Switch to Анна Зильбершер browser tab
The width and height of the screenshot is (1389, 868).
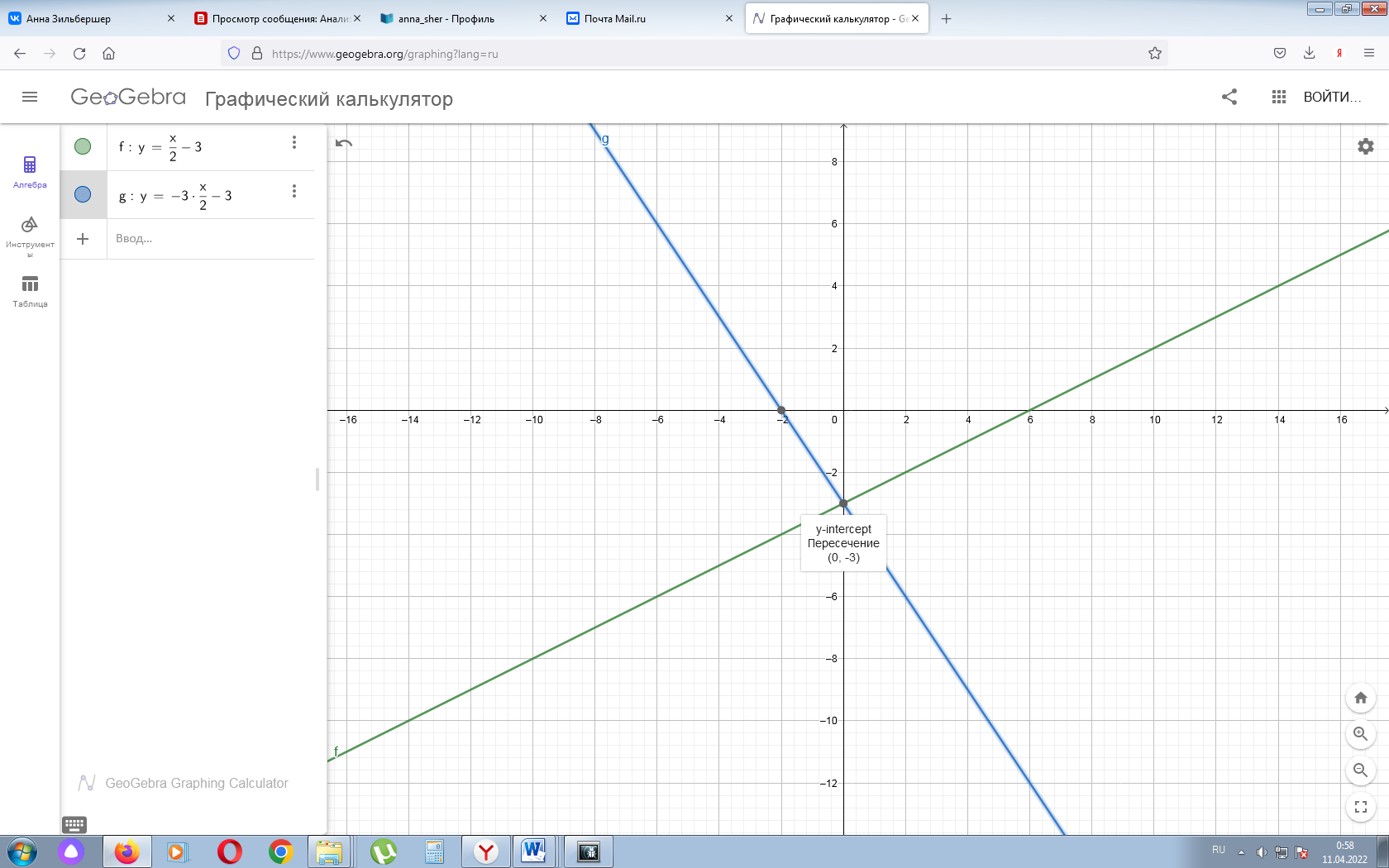pos(91,18)
